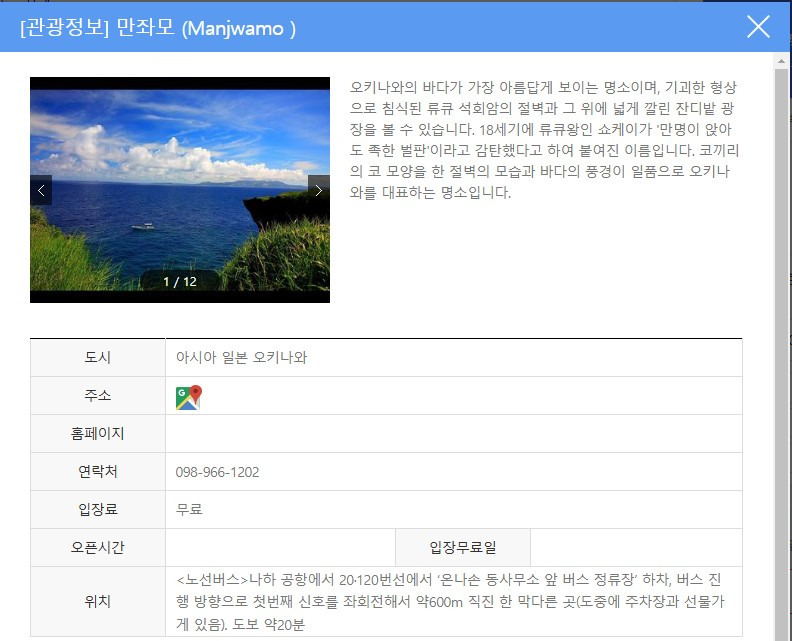The image size is (792, 641).
Task: Click the '홈페이지' row label
Action: point(97,433)
